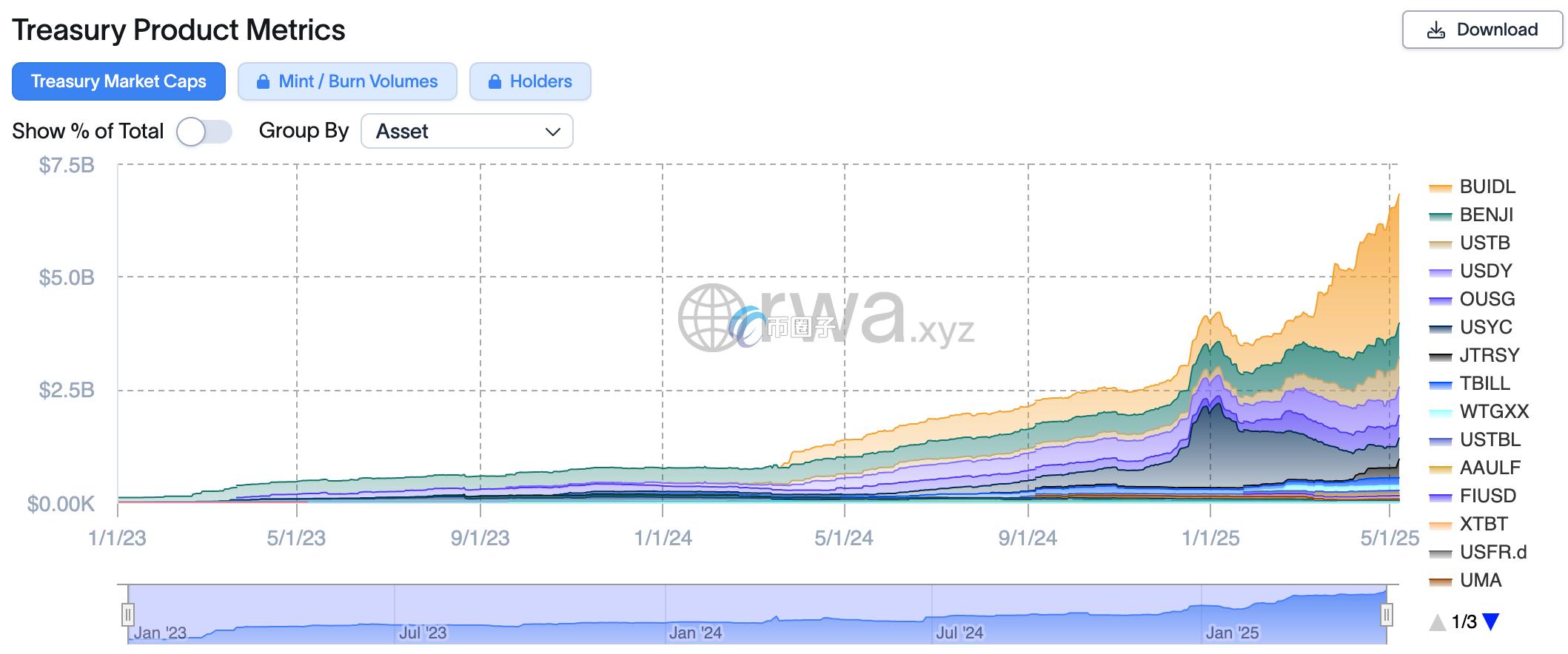Click the JTRSY legend line icon
Image resolution: width=1568 pixels, height=654 pixels.
tap(1440, 357)
